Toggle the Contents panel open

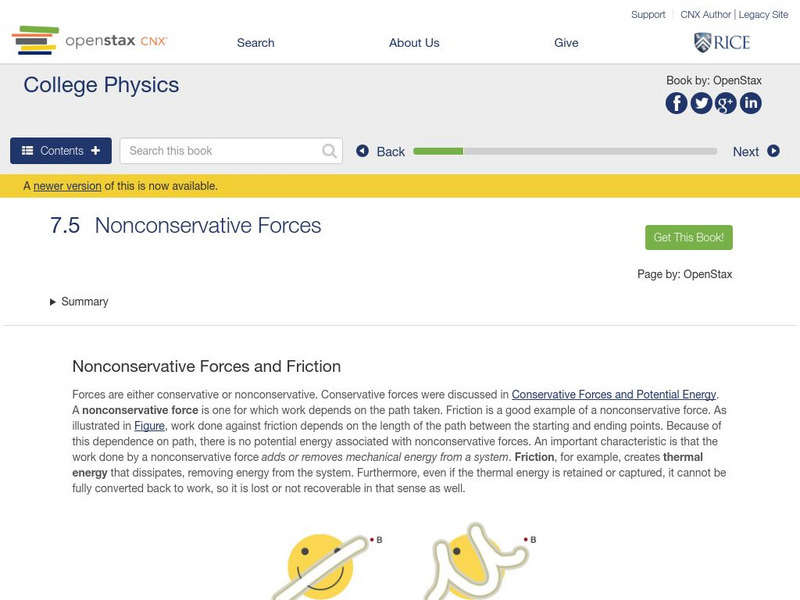point(61,151)
